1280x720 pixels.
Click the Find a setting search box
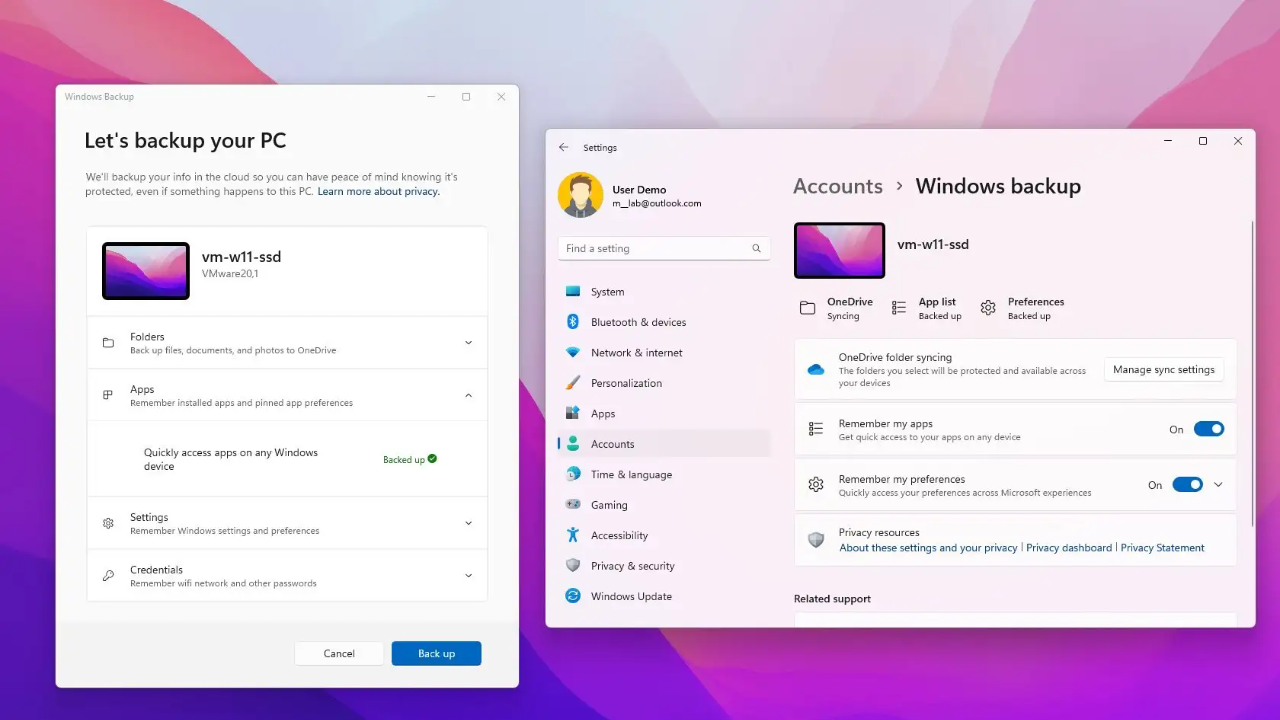pyautogui.click(x=664, y=248)
